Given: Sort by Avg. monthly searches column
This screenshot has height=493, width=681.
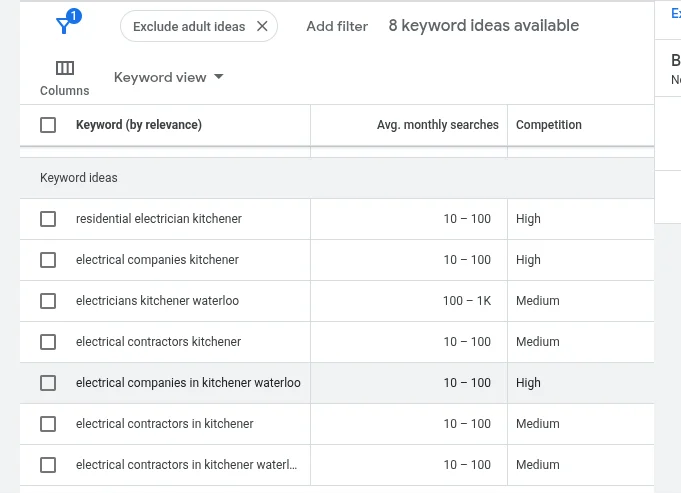Looking at the screenshot, I should (x=437, y=125).
